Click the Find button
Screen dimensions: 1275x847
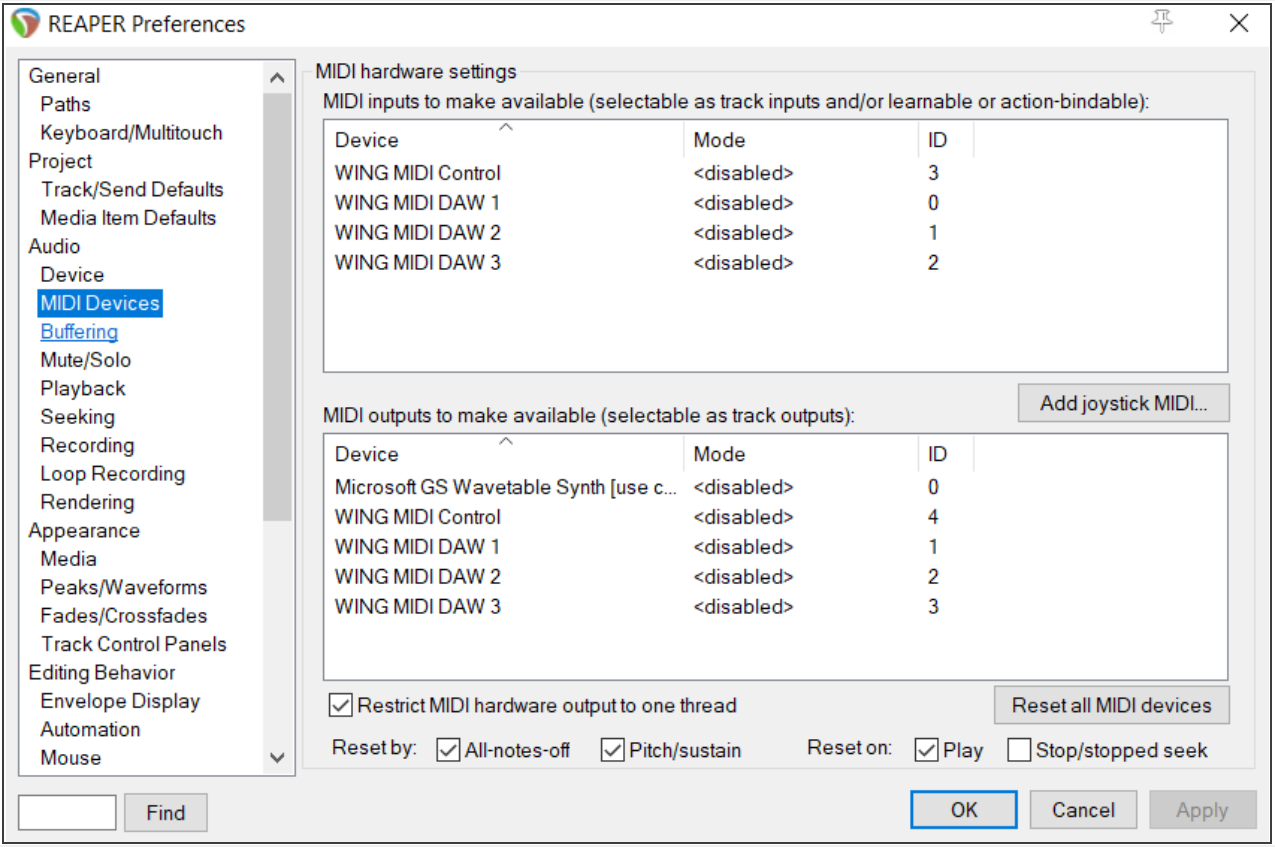point(166,813)
